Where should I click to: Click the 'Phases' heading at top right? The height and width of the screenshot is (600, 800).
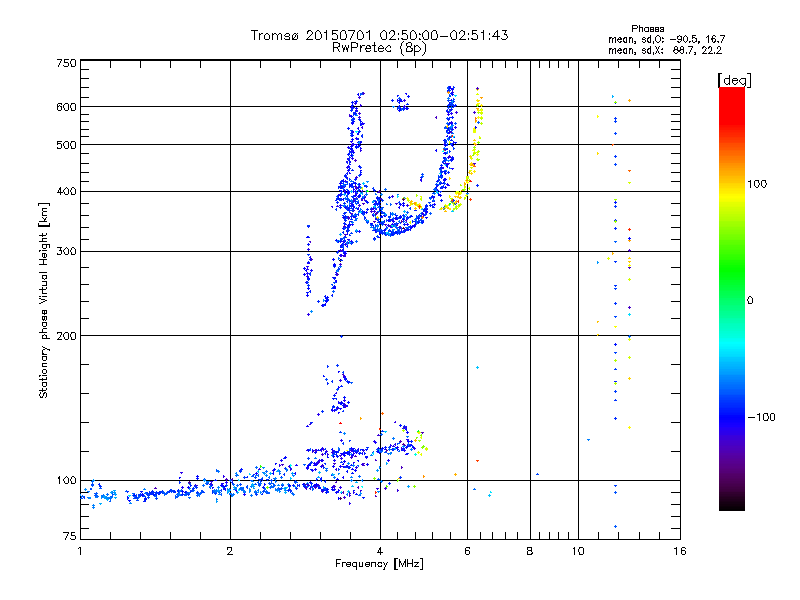click(647, 29)
